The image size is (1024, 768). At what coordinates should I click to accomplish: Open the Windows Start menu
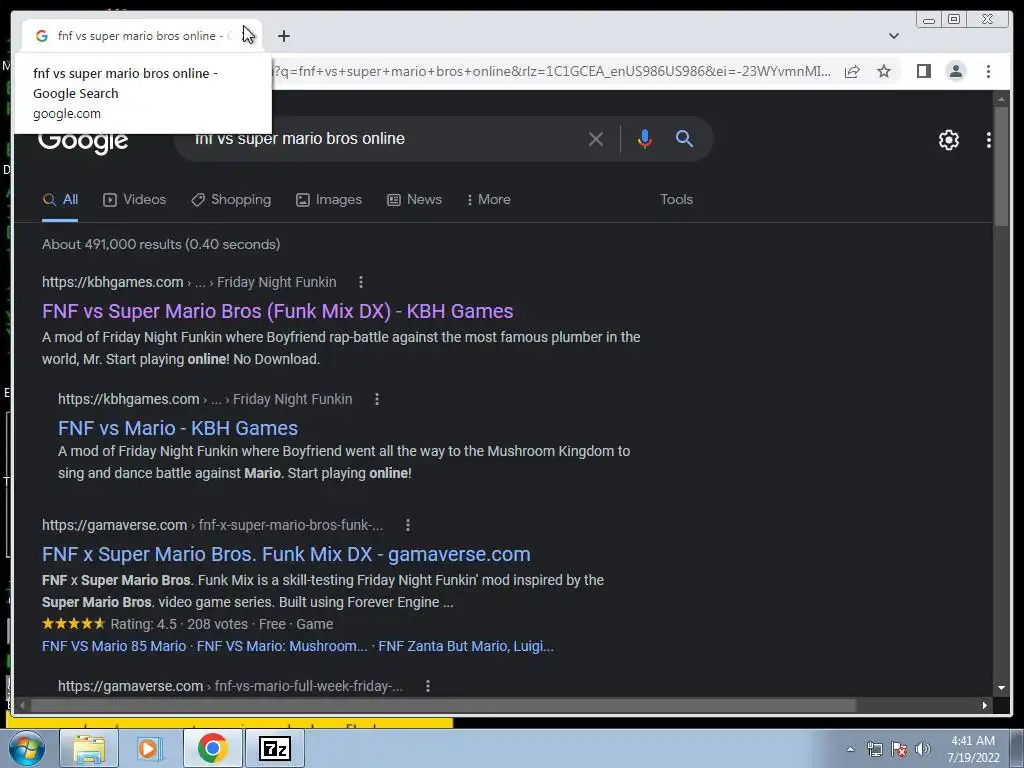(x=26, y=748)
